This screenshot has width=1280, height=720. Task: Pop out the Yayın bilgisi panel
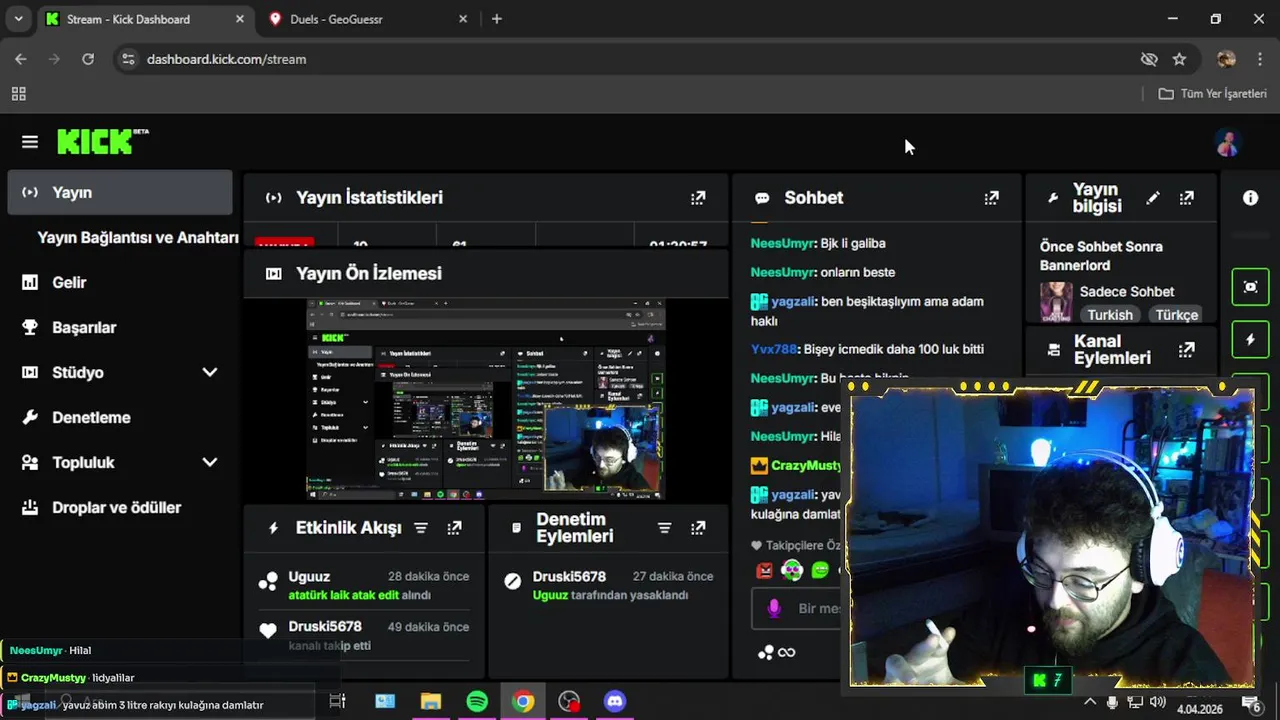click(1186, 198)
